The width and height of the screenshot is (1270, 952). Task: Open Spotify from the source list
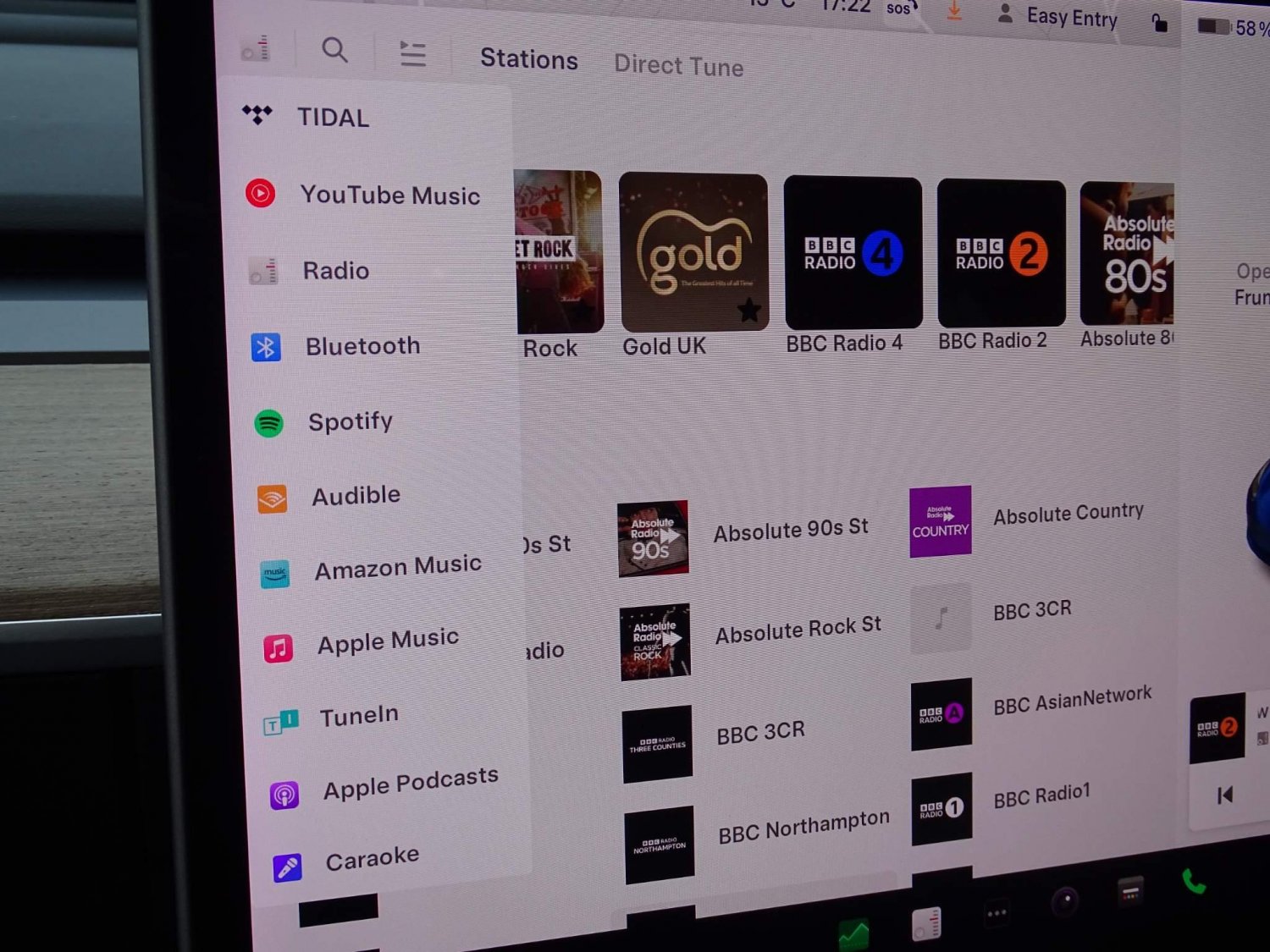coord(323,421)
